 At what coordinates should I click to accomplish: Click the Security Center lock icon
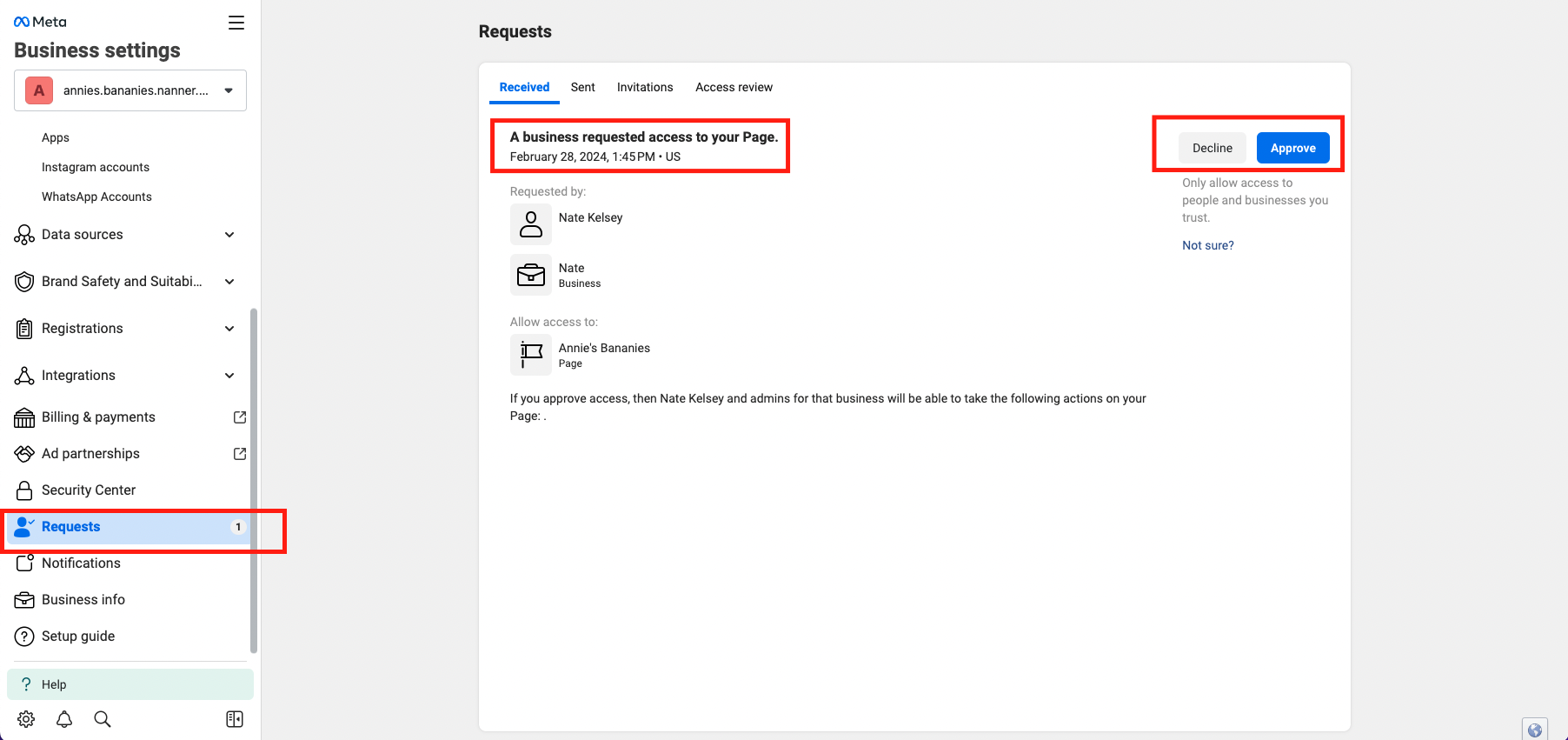(24, 490)
